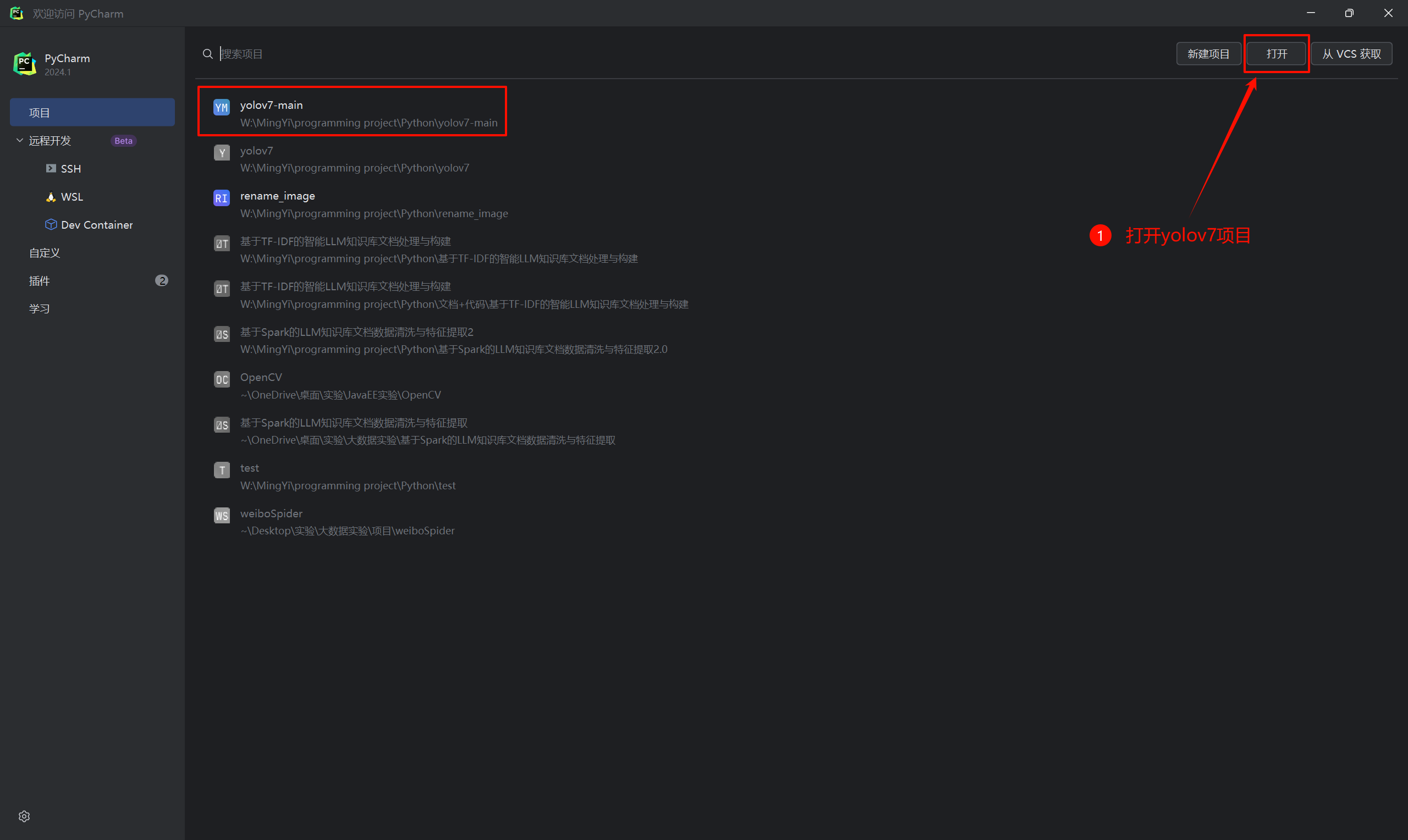The width and height of the screenshot is (1408, 840).
Task: Click the 新建项目 button
Action: (1208, 54)
